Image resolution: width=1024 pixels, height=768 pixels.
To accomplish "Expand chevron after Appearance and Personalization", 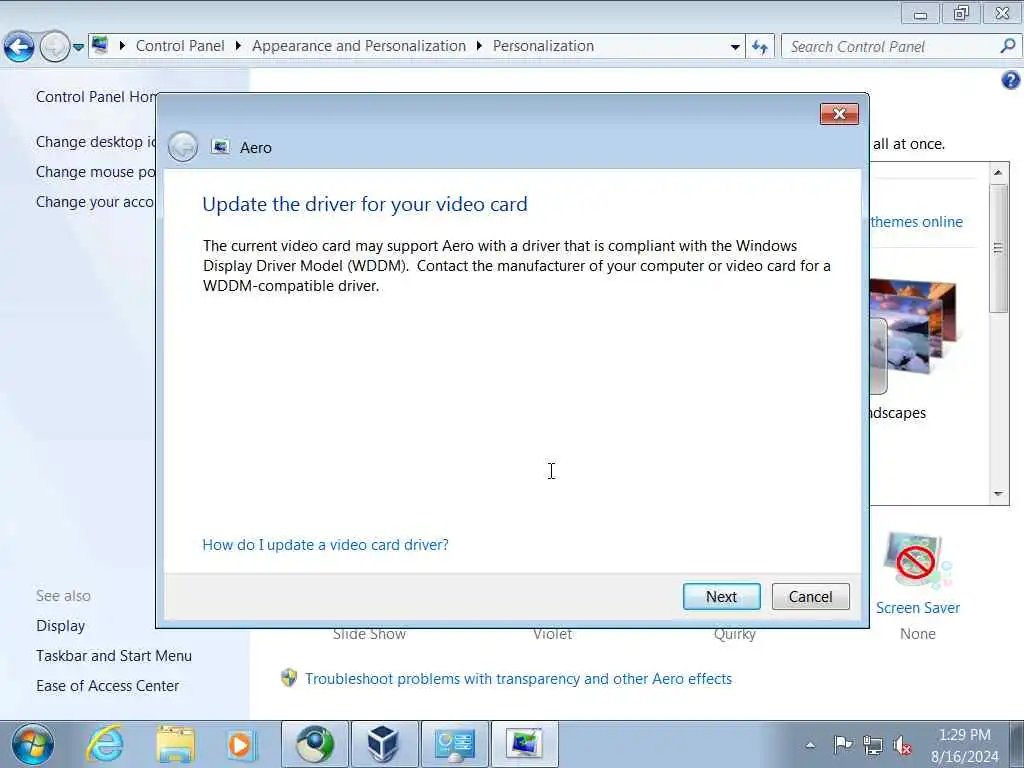I will (x=479, y=46).
